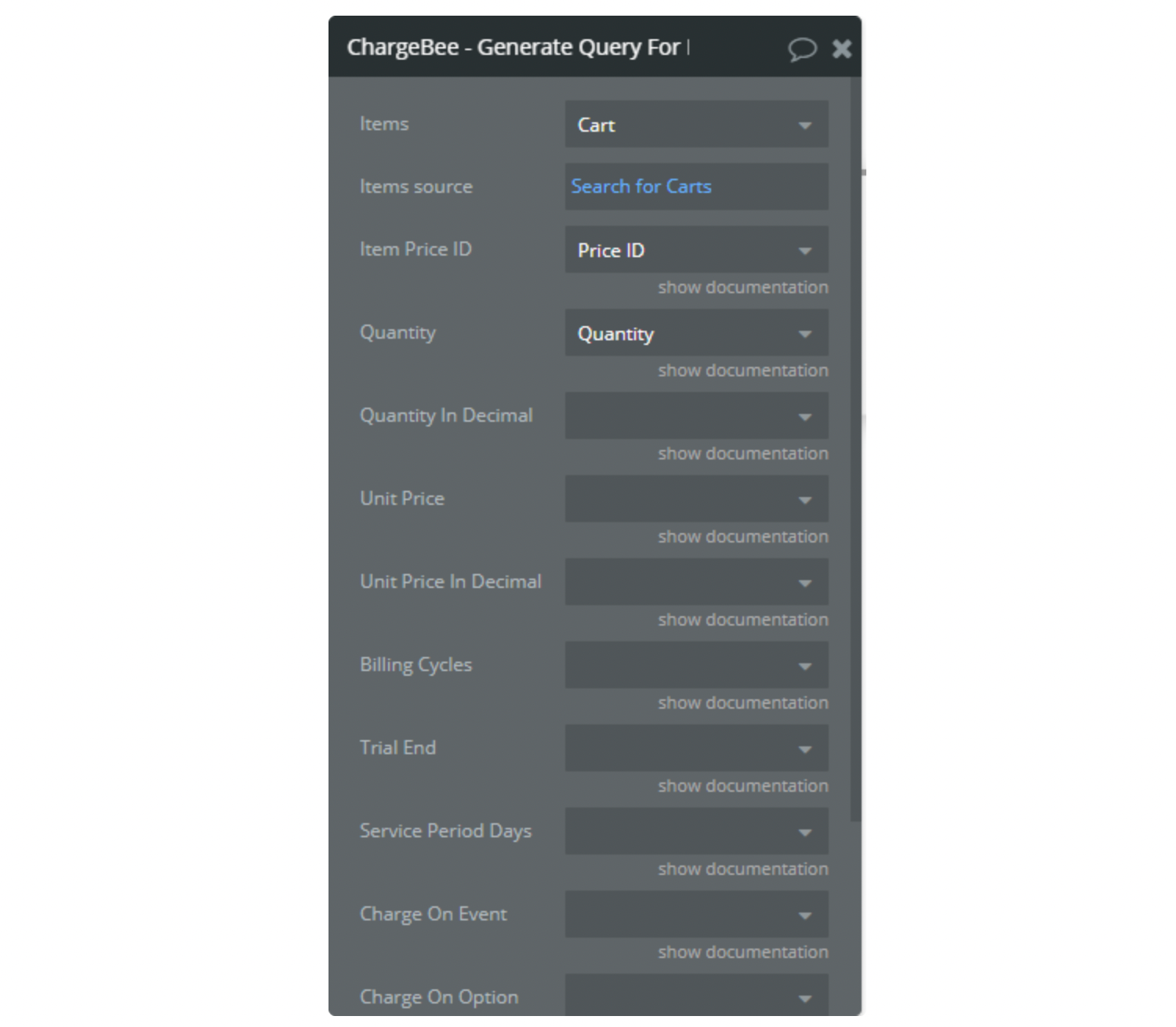Viewport: 1176px width, 1027px height.
Task: Open the Item Price ID dropdown
Action: pyautogui.click(x=696, y=249)
